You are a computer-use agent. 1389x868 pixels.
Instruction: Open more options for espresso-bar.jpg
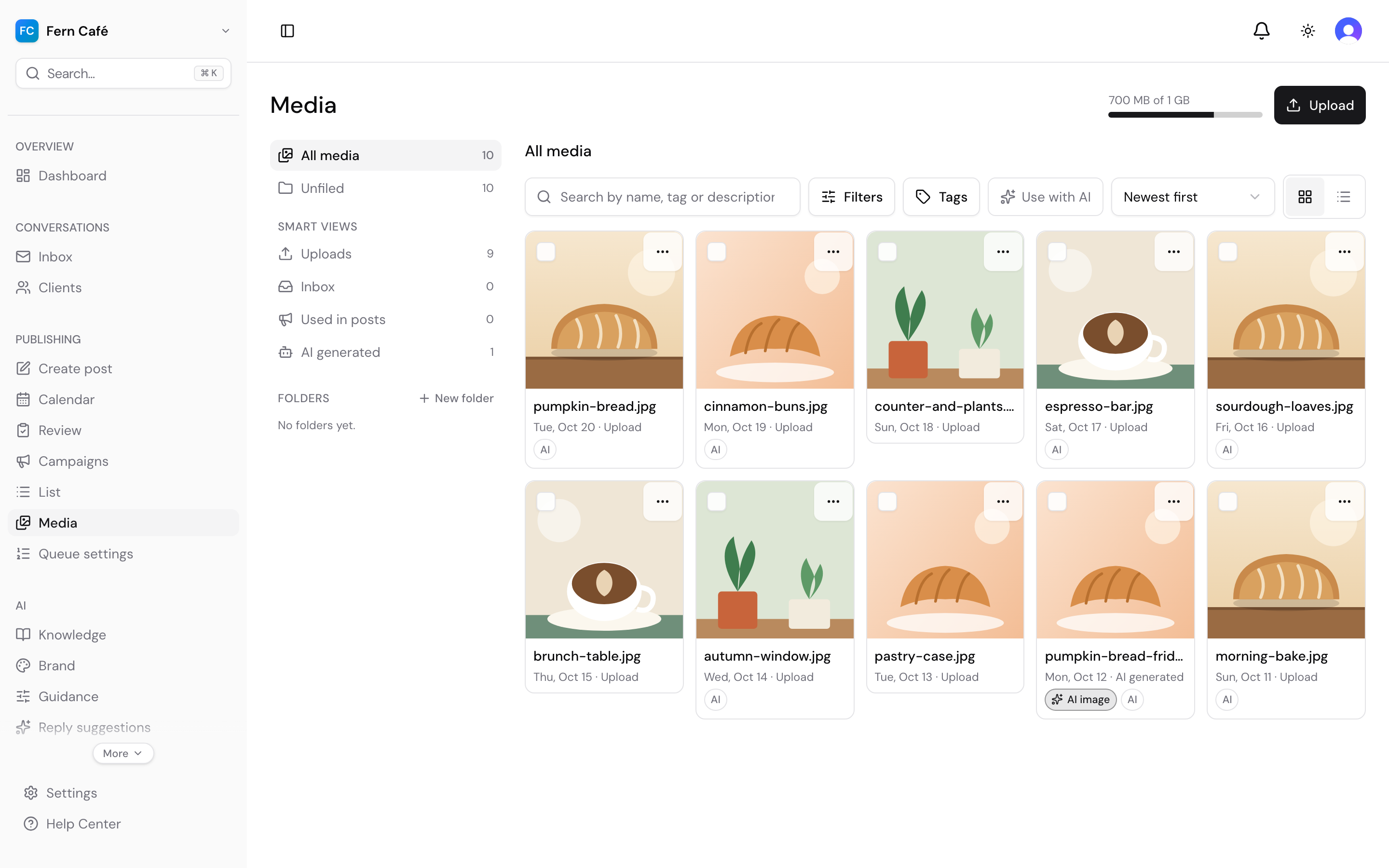point(1174,252)
